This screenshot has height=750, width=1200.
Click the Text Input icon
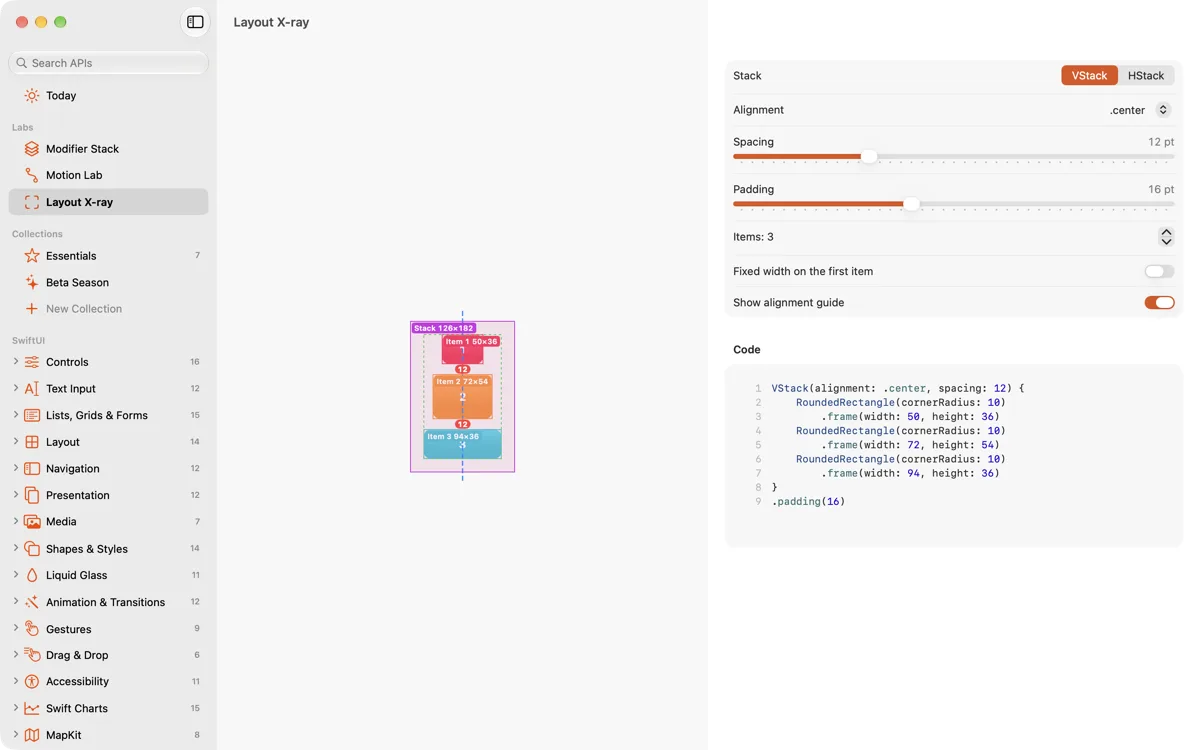click(32, 389)
